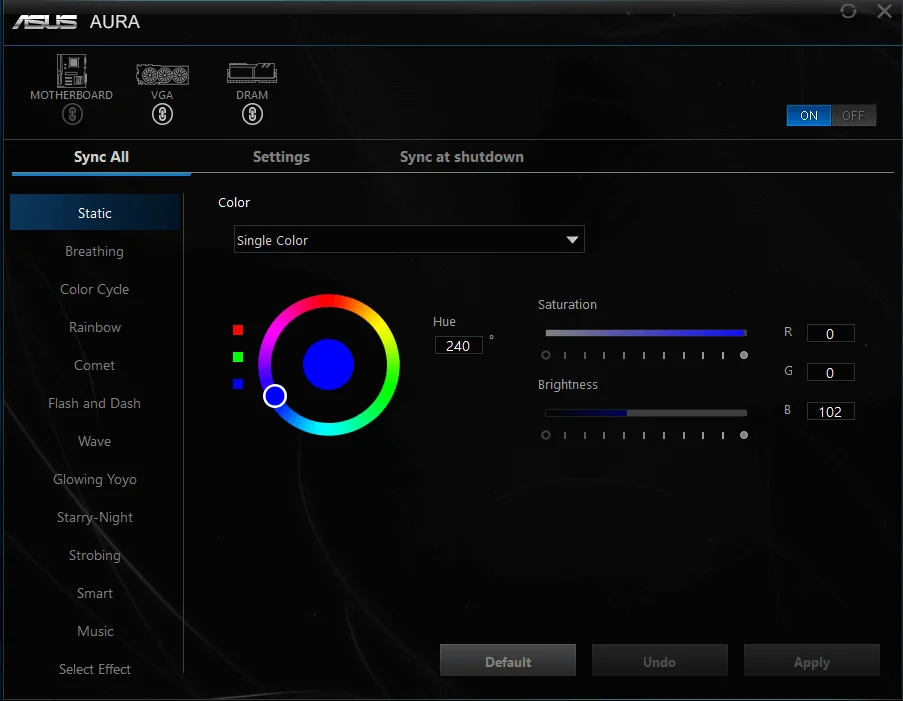This screenshot has width=903, height=701.
Task: Click the Brightness slider bar
Action: coord(646,413)
